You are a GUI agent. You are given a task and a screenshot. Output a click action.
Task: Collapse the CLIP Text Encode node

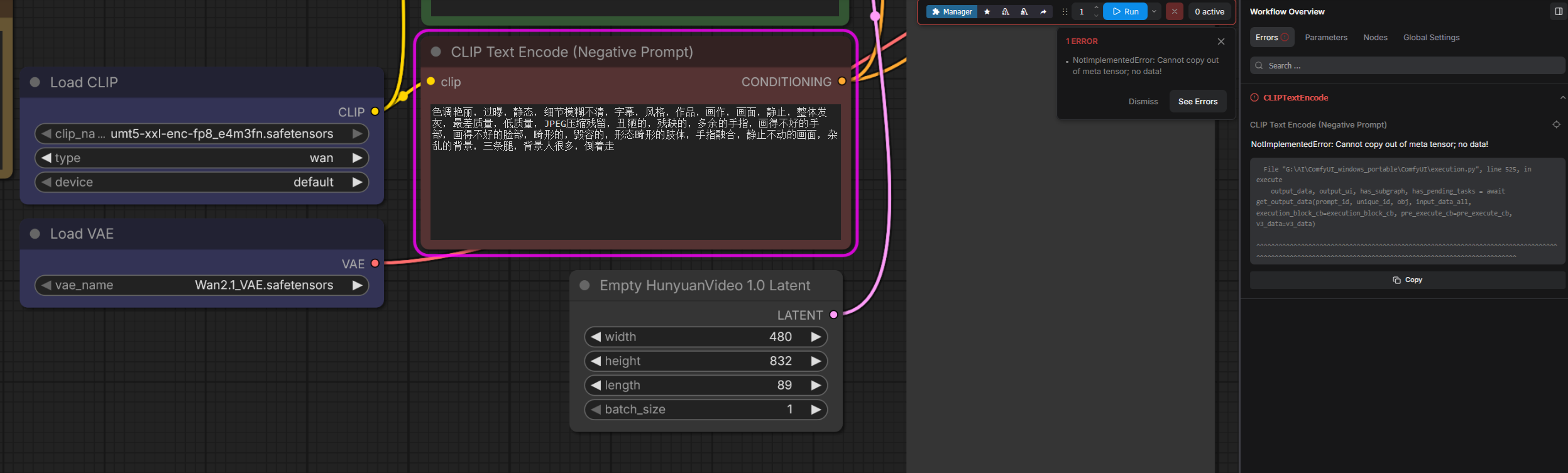[x=436, y=52]
